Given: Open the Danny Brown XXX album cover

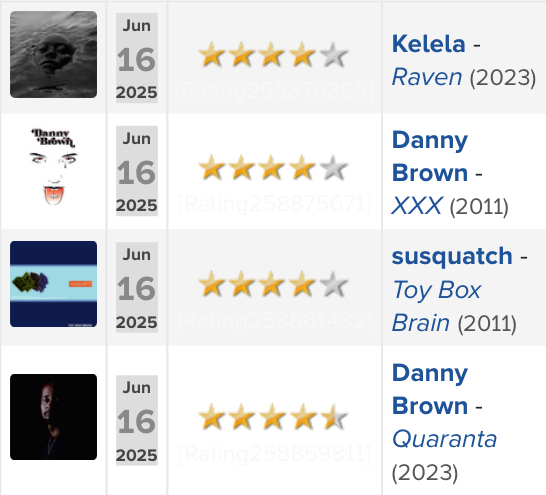Looking at the screenshot, I should coord(53,167).
